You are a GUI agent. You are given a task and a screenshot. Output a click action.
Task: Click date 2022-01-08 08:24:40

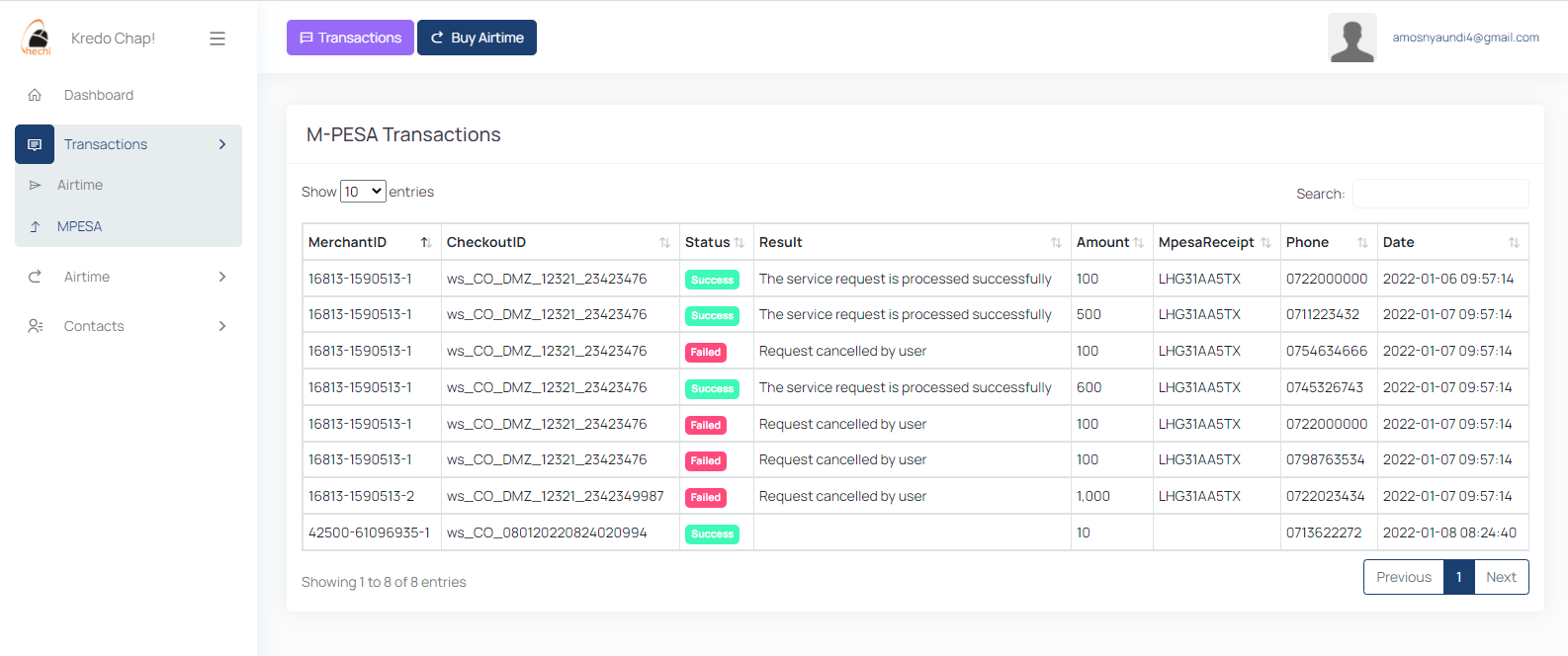click(x=1449, y=533)
